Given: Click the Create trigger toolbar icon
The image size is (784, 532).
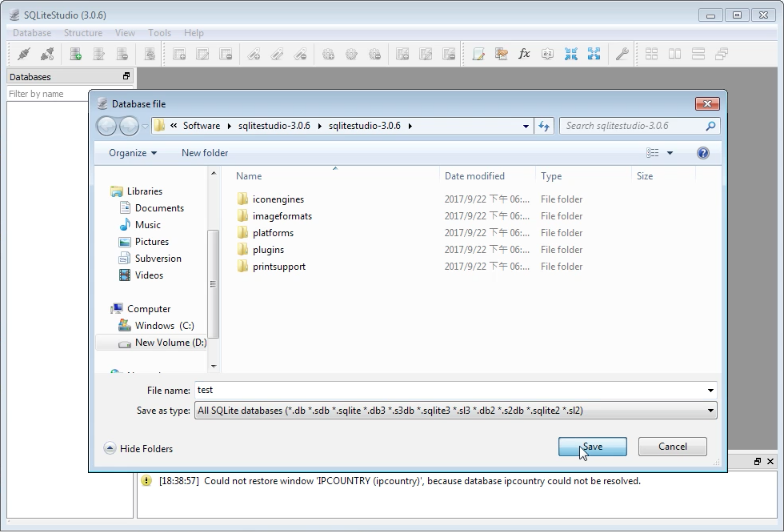Looking at the screenshot, I should pos(328,54).
